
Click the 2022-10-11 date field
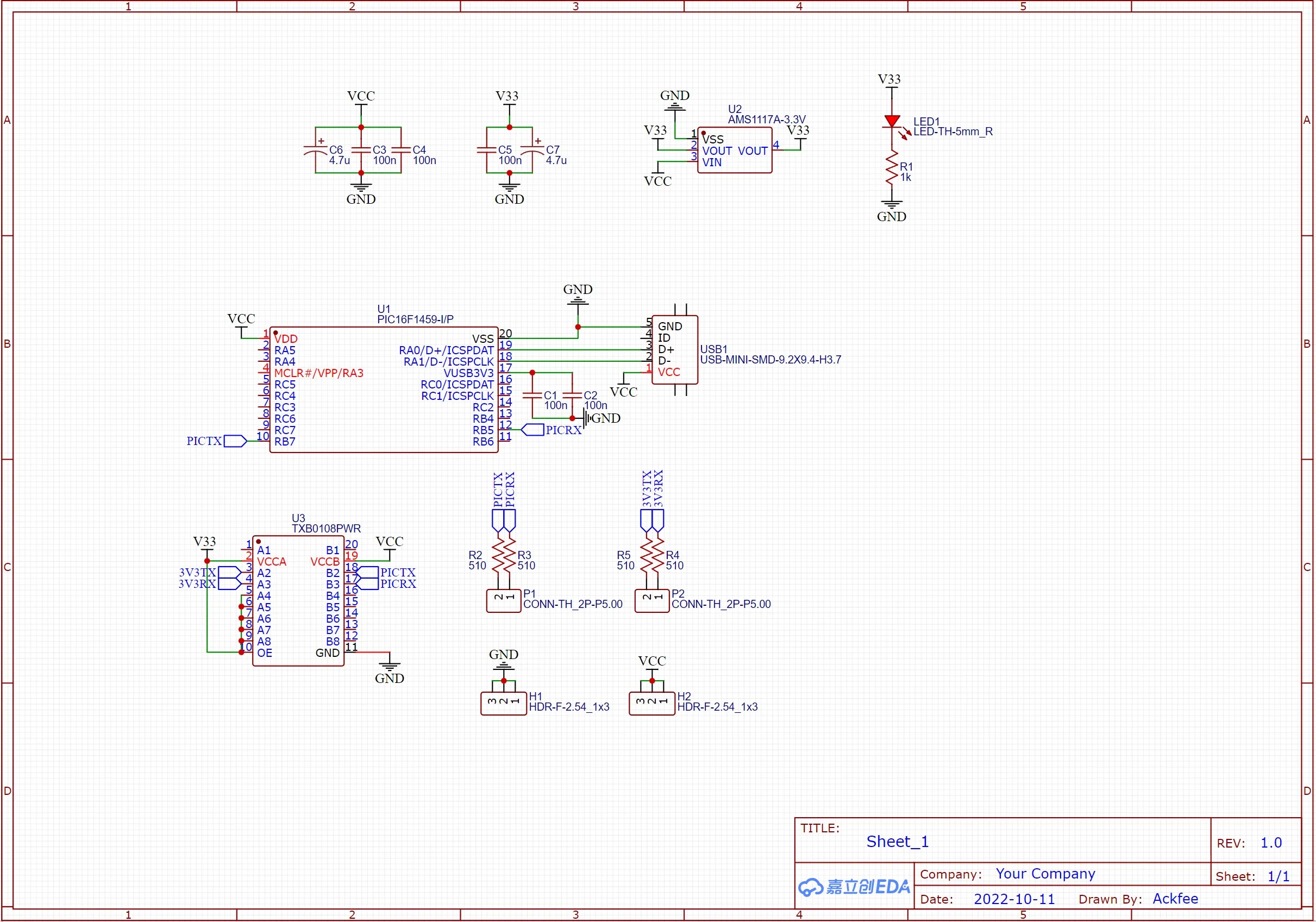coord(1014,899)
